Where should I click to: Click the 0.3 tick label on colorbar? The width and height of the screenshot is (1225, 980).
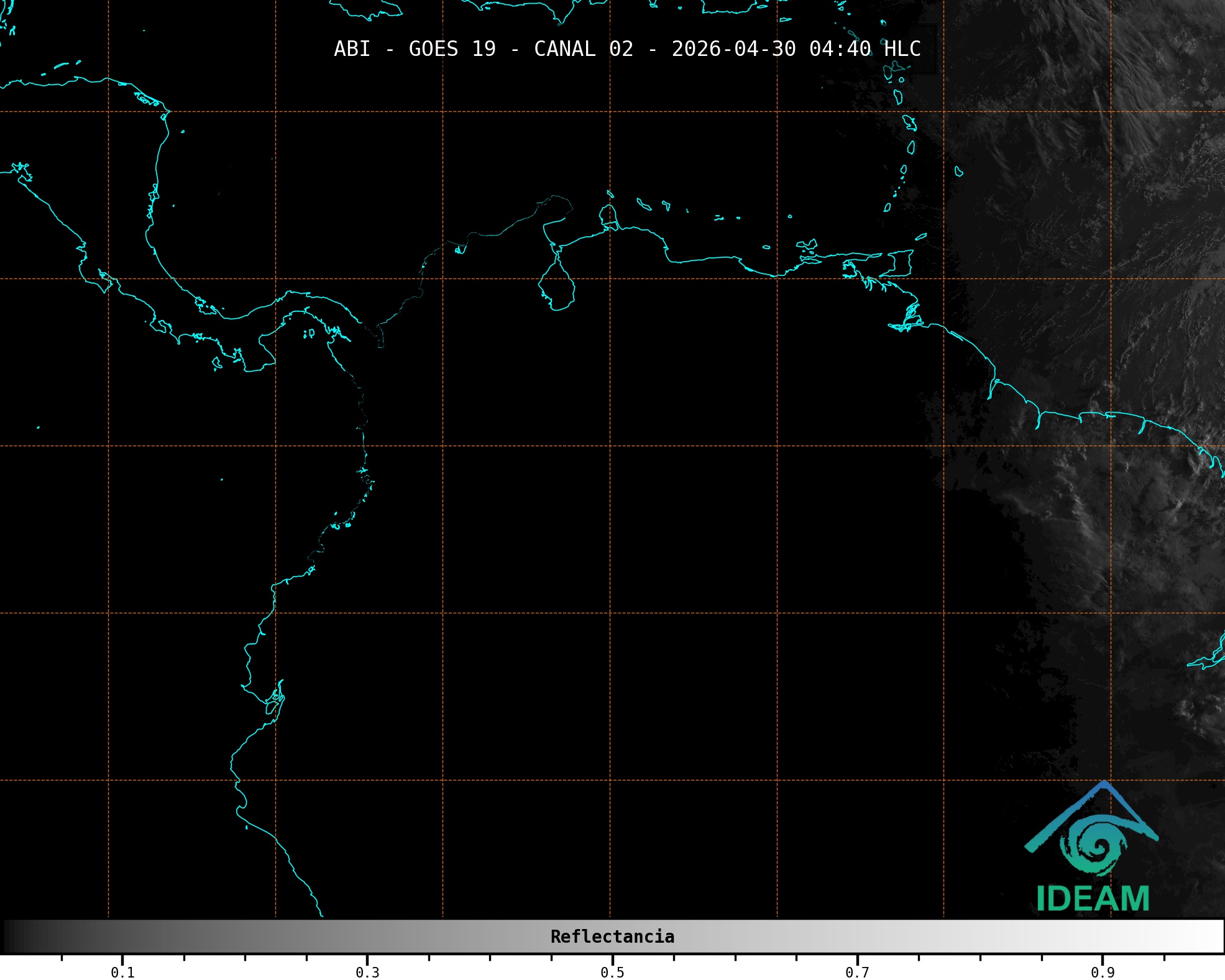(x=367, y=972)
